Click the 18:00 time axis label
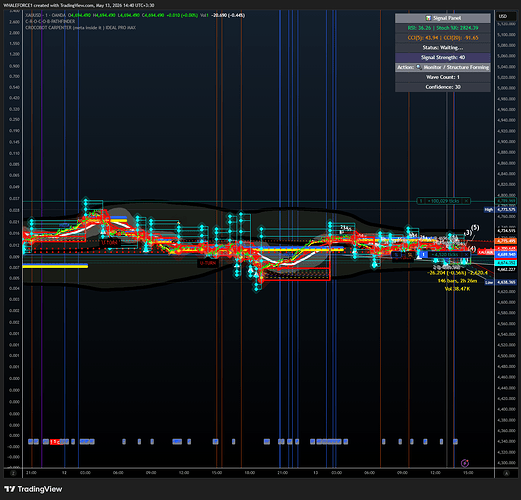The image size is (521, 500). pyautogui.click(x=250, y=473)
